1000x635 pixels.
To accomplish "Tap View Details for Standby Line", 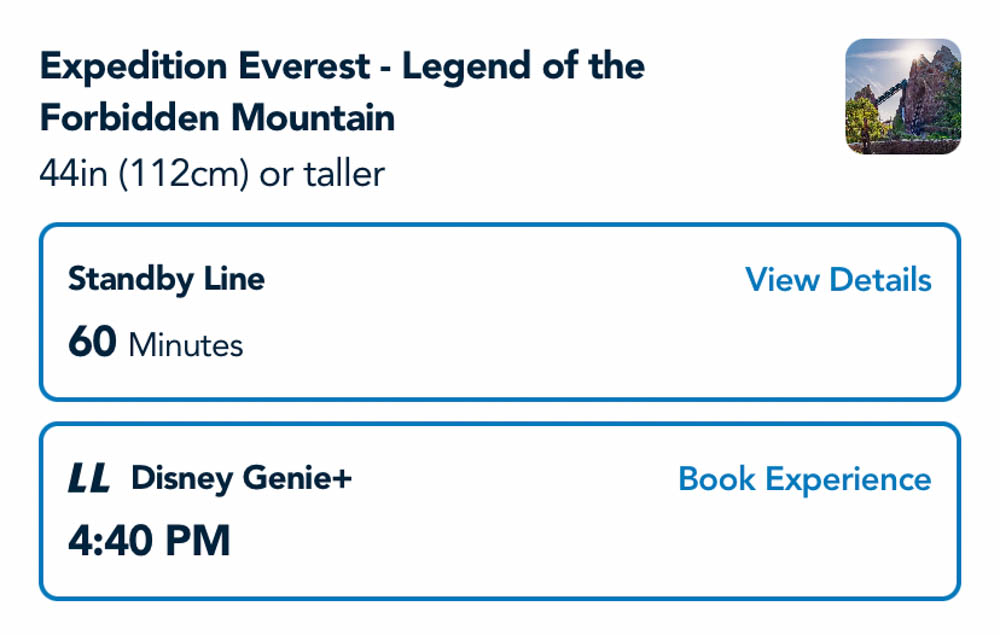I will [x=838, y=280].
